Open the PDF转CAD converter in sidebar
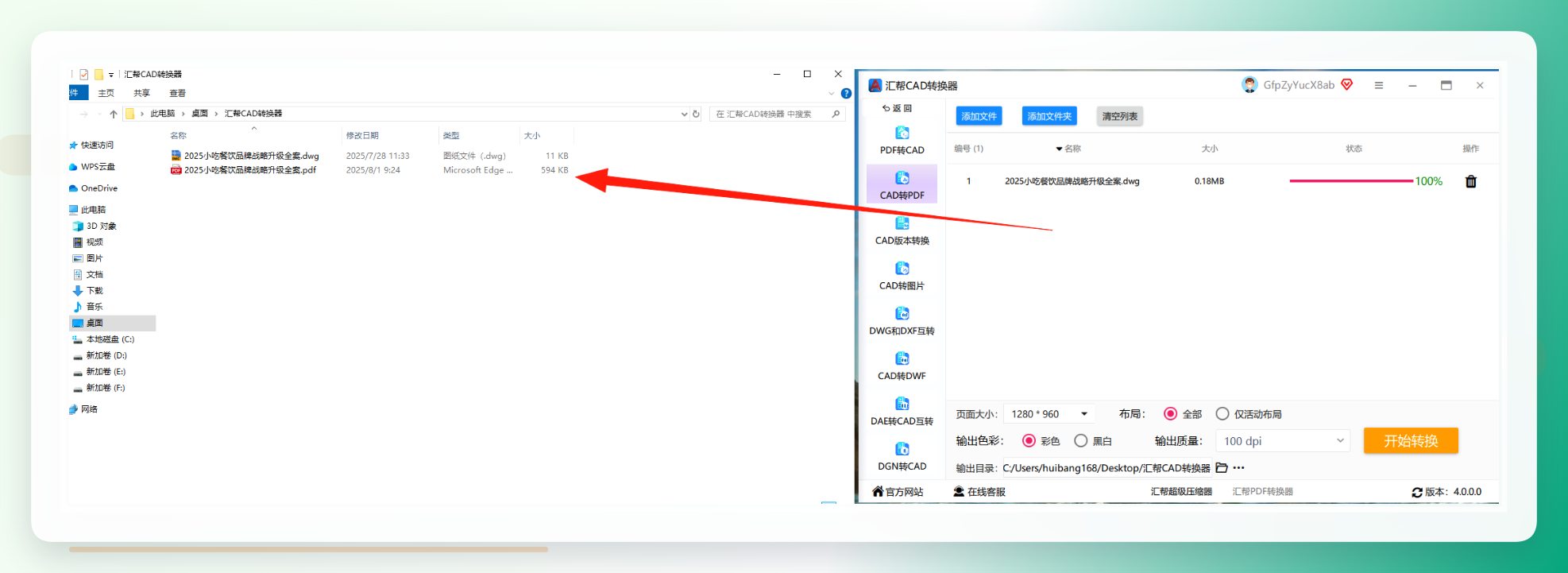Viewport: 1568px width, 573px height. [x=902, y=140]
